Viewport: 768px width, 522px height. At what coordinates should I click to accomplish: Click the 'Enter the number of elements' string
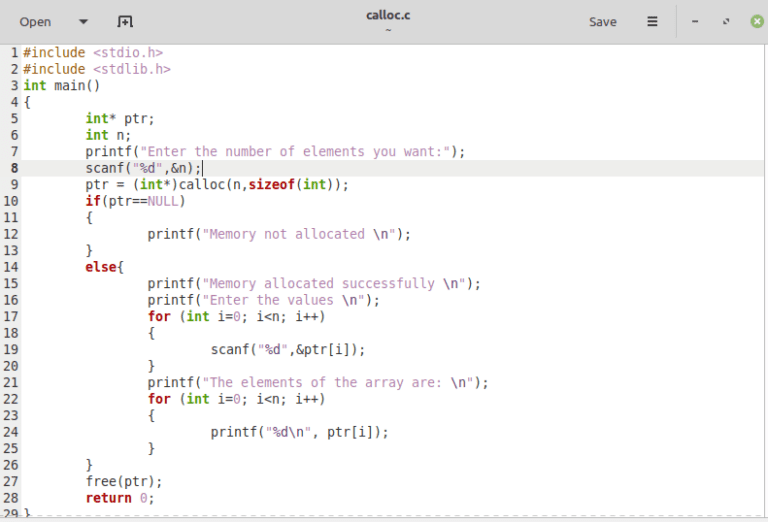pyautogui.click(x=295, y=152)
